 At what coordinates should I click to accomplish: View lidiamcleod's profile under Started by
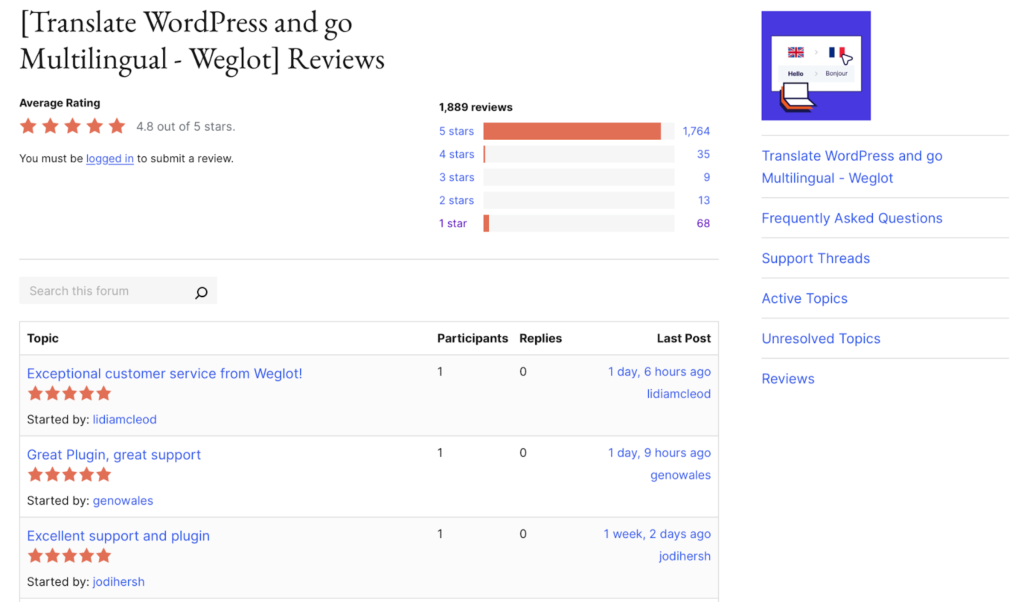click(125, 419)
